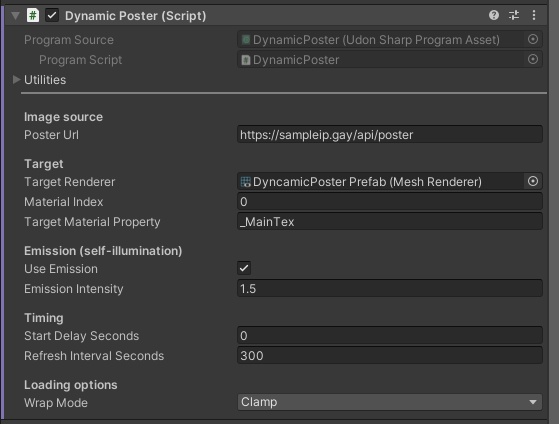This screenshot has width=559, height=424.
Task: Click the Wrap Mode label
Action: click(x=56, y=403)
